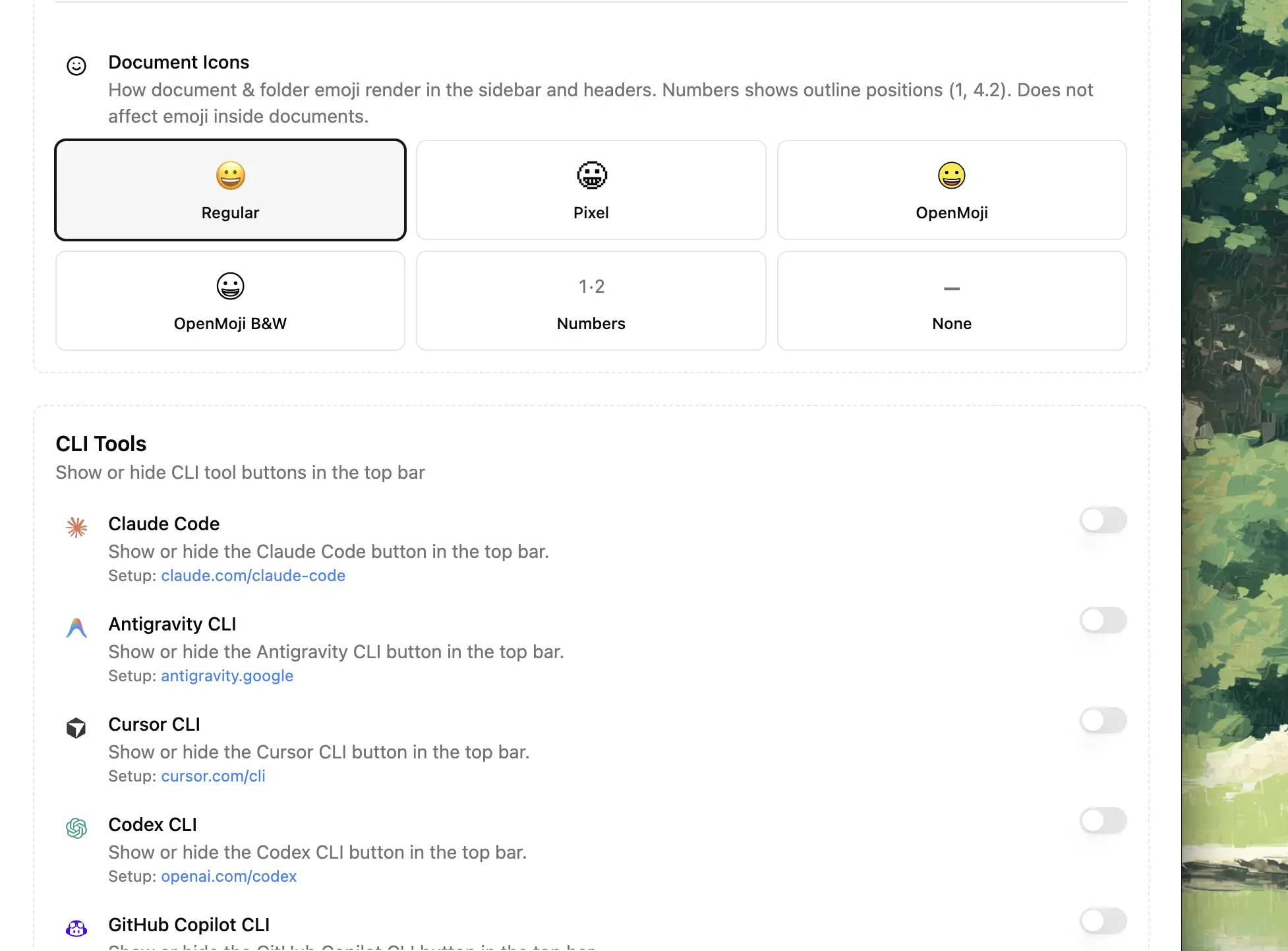Enable the Codex CLI toggle
This screenshot has height=951, width=1288.
1103,820
